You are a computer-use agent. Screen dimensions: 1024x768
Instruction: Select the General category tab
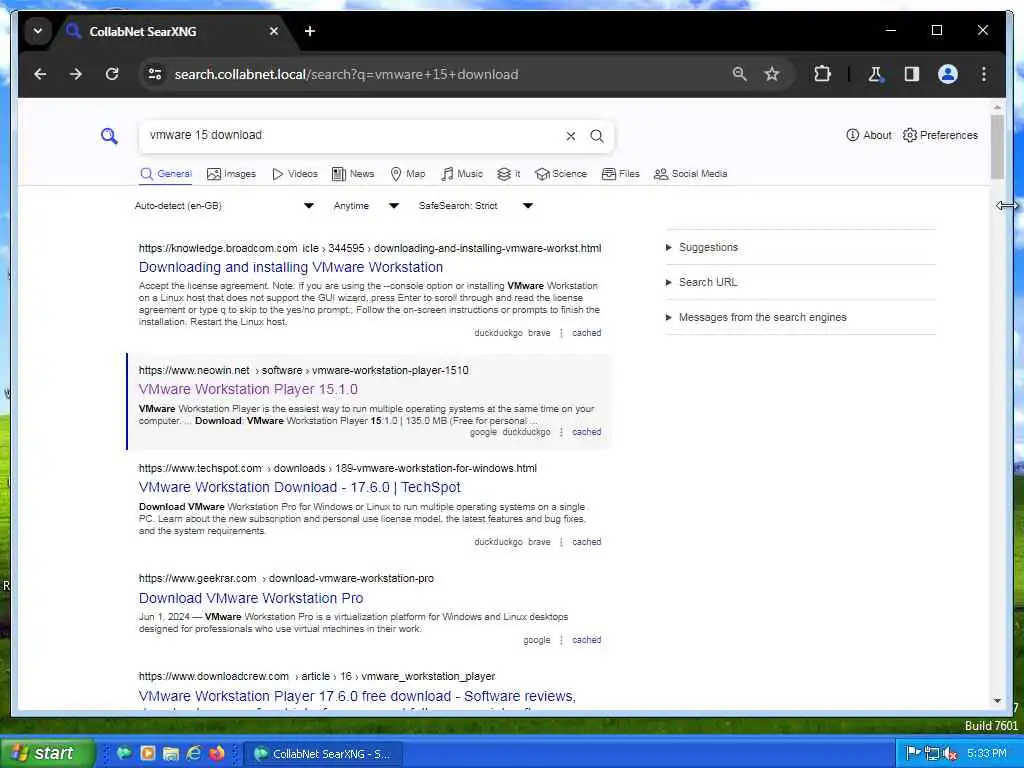tap(166, 174)
